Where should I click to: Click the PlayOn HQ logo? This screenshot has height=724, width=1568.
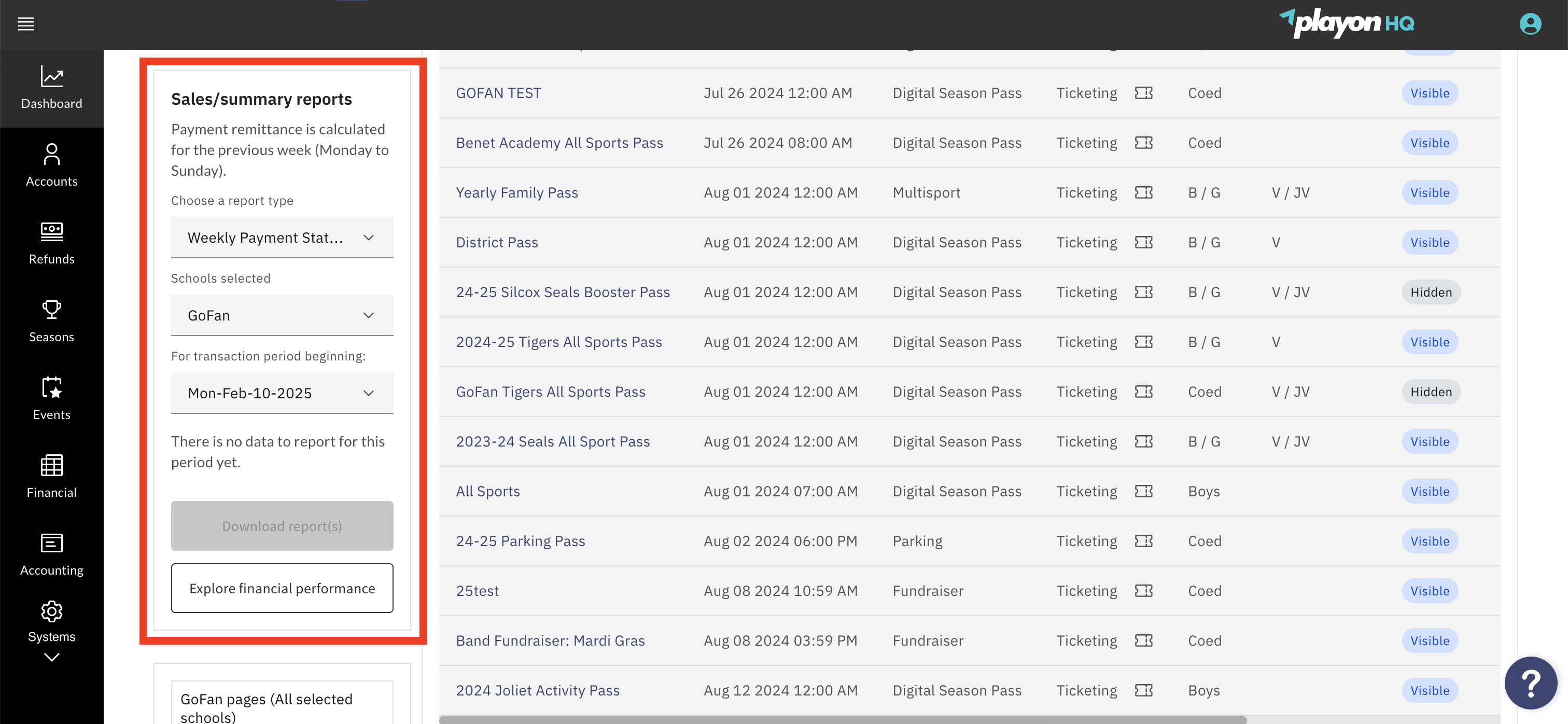(x=1347, y=24)
